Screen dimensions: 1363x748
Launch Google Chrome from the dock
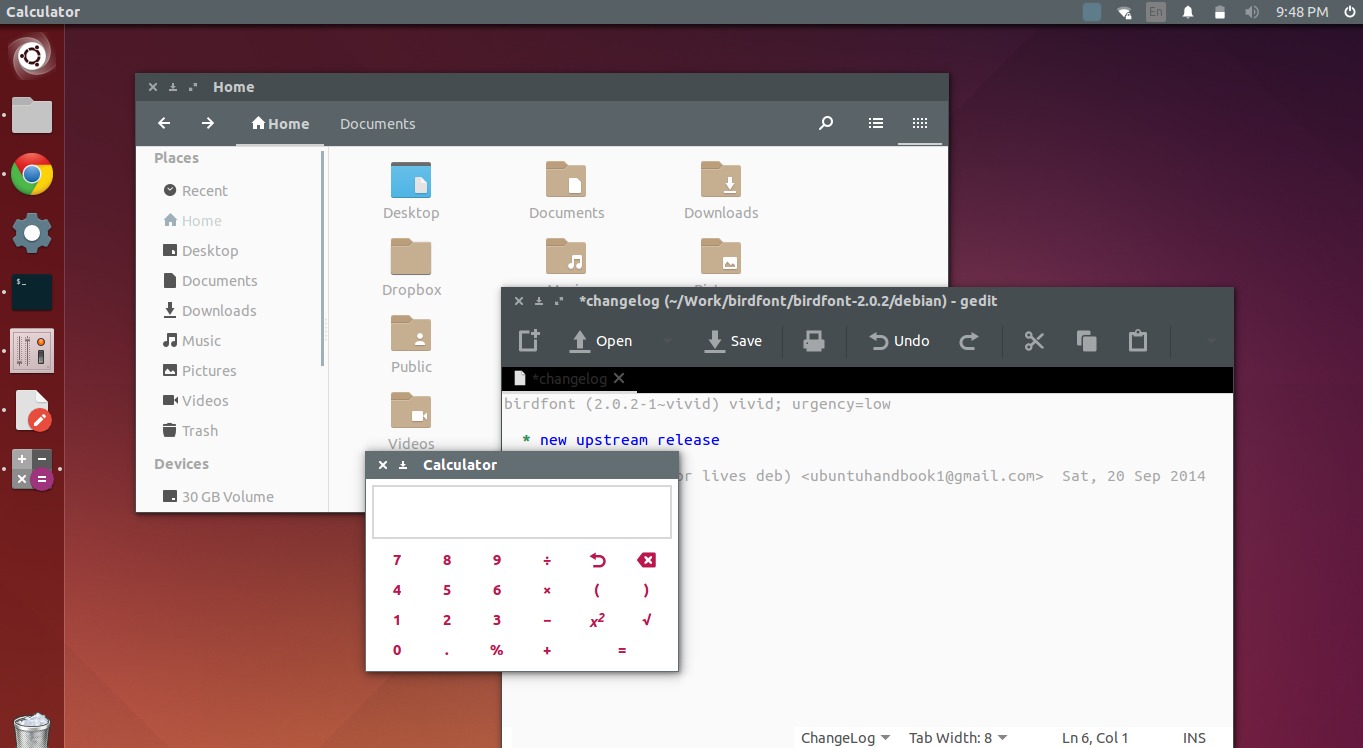[x=31, y=174]
